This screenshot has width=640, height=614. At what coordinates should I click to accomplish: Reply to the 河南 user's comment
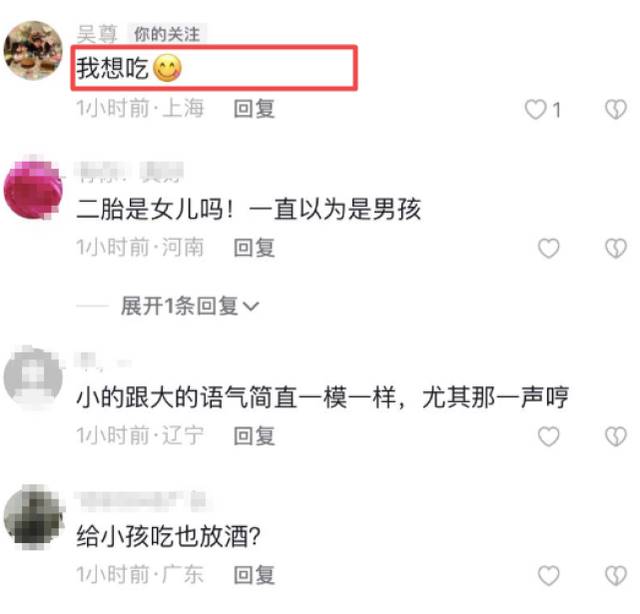[254, 248]
